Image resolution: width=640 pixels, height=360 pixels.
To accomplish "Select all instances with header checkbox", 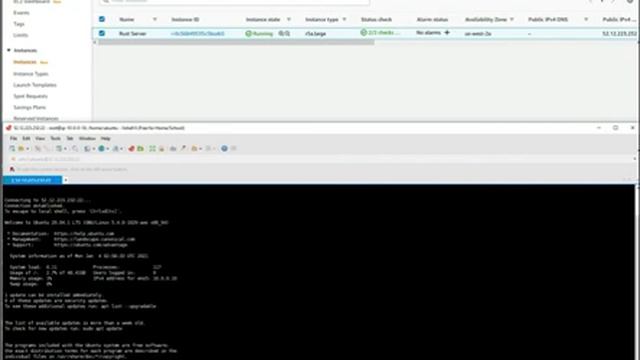I will pos(102,19).
